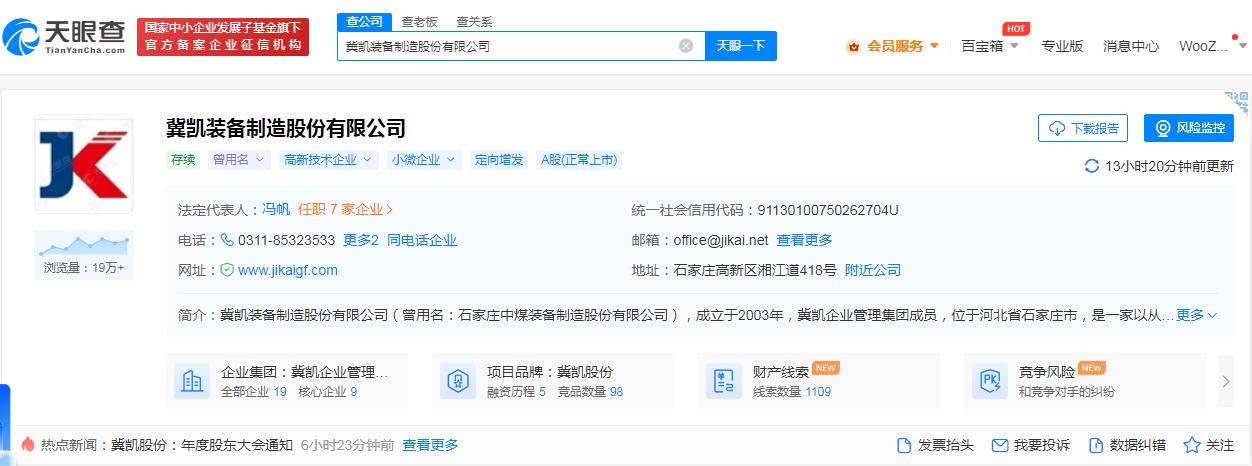Click the 下载报告 button

pyautogui.click(x=1083, y=128)
